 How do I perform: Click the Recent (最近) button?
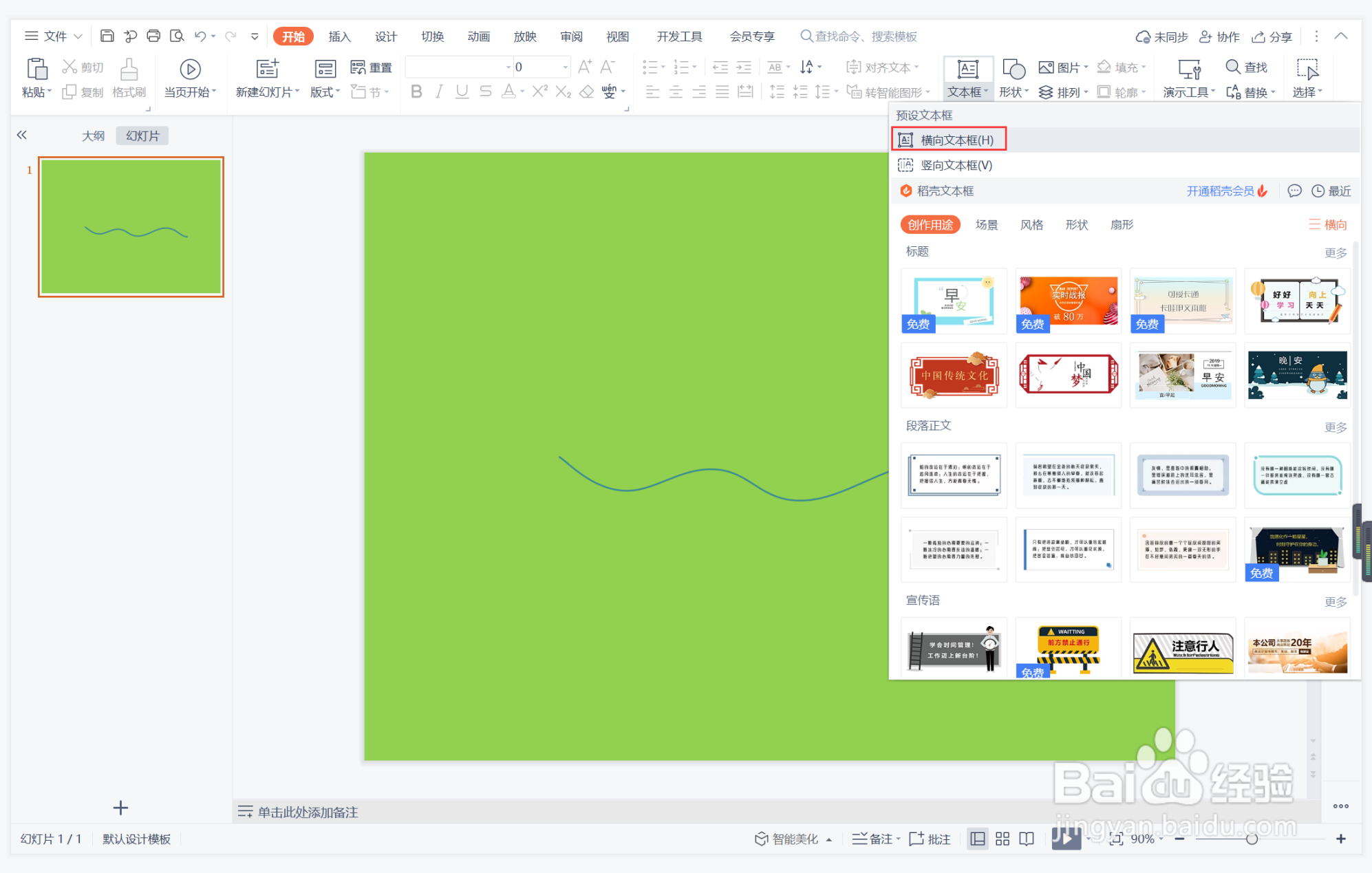[x=1331, y=191]
